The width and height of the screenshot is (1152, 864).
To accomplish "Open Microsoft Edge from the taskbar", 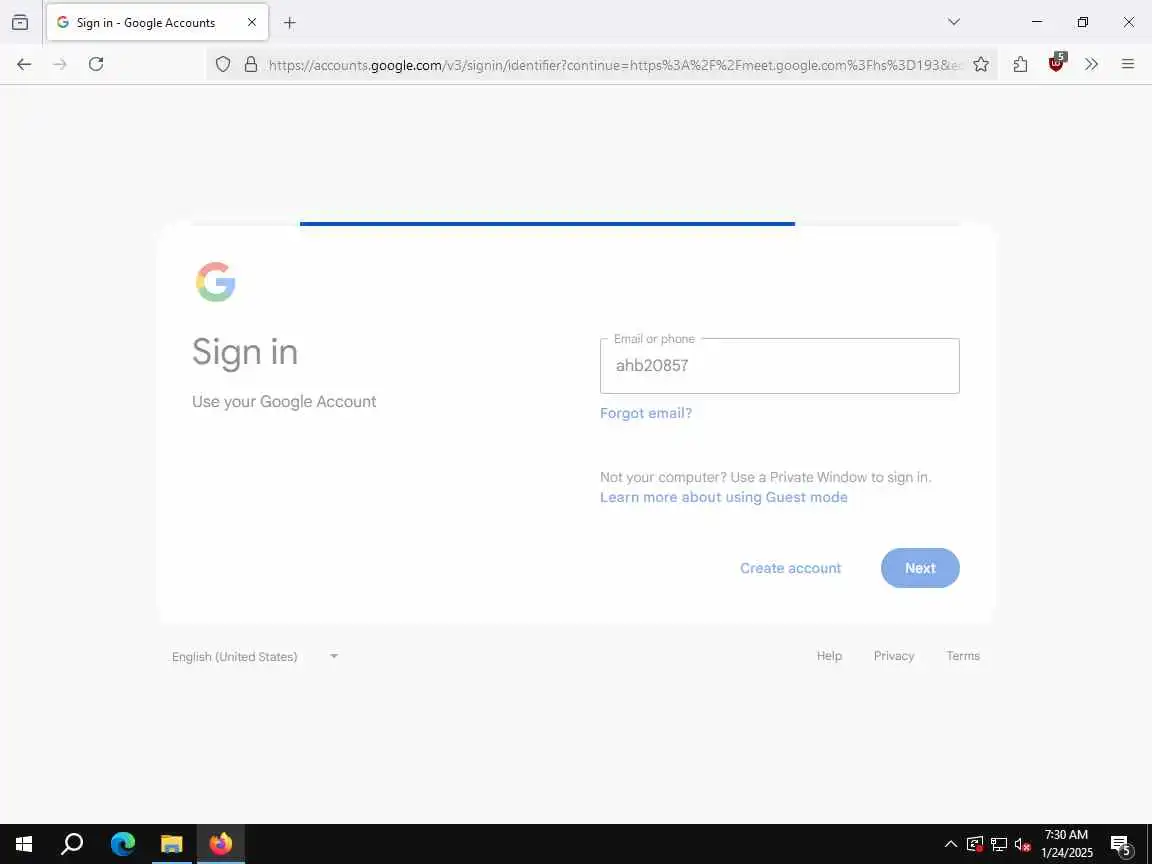I will point(123,843).
